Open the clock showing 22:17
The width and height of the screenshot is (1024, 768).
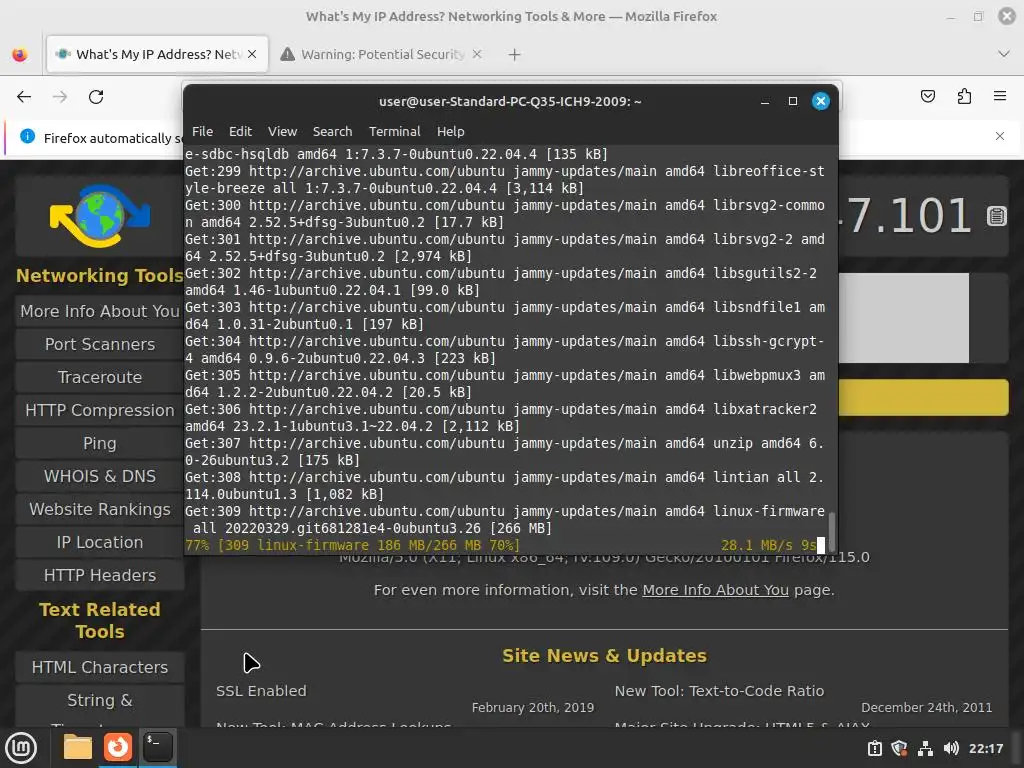(985, 748)
